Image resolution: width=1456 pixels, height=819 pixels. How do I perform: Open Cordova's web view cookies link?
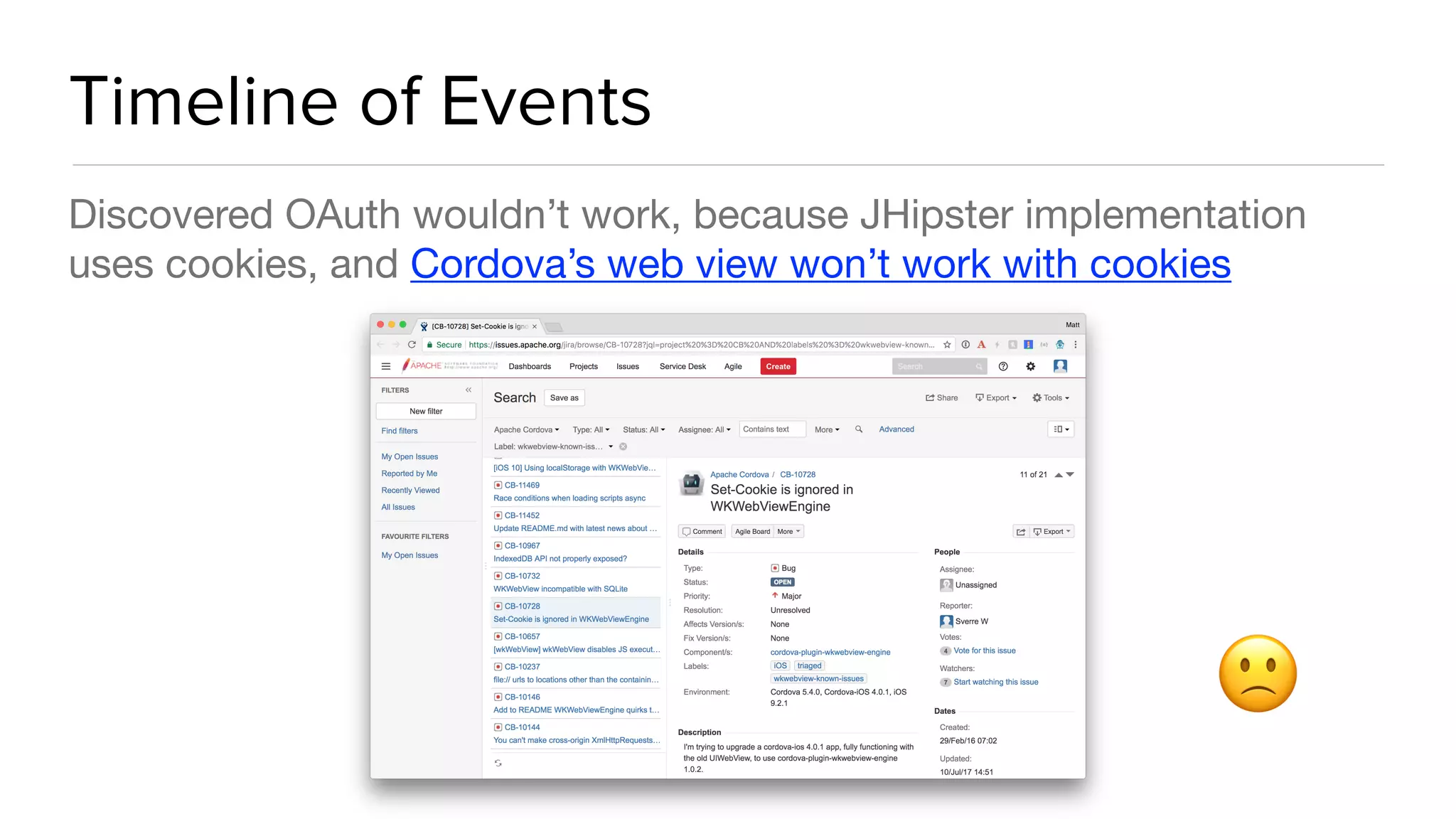click(x=820, y=264)
